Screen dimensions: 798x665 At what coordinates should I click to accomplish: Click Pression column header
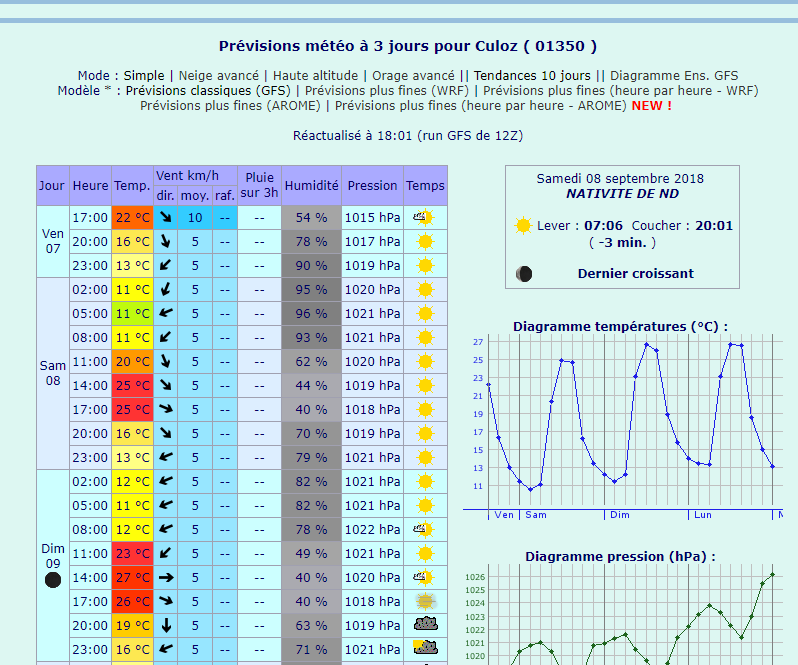point(373,185)
